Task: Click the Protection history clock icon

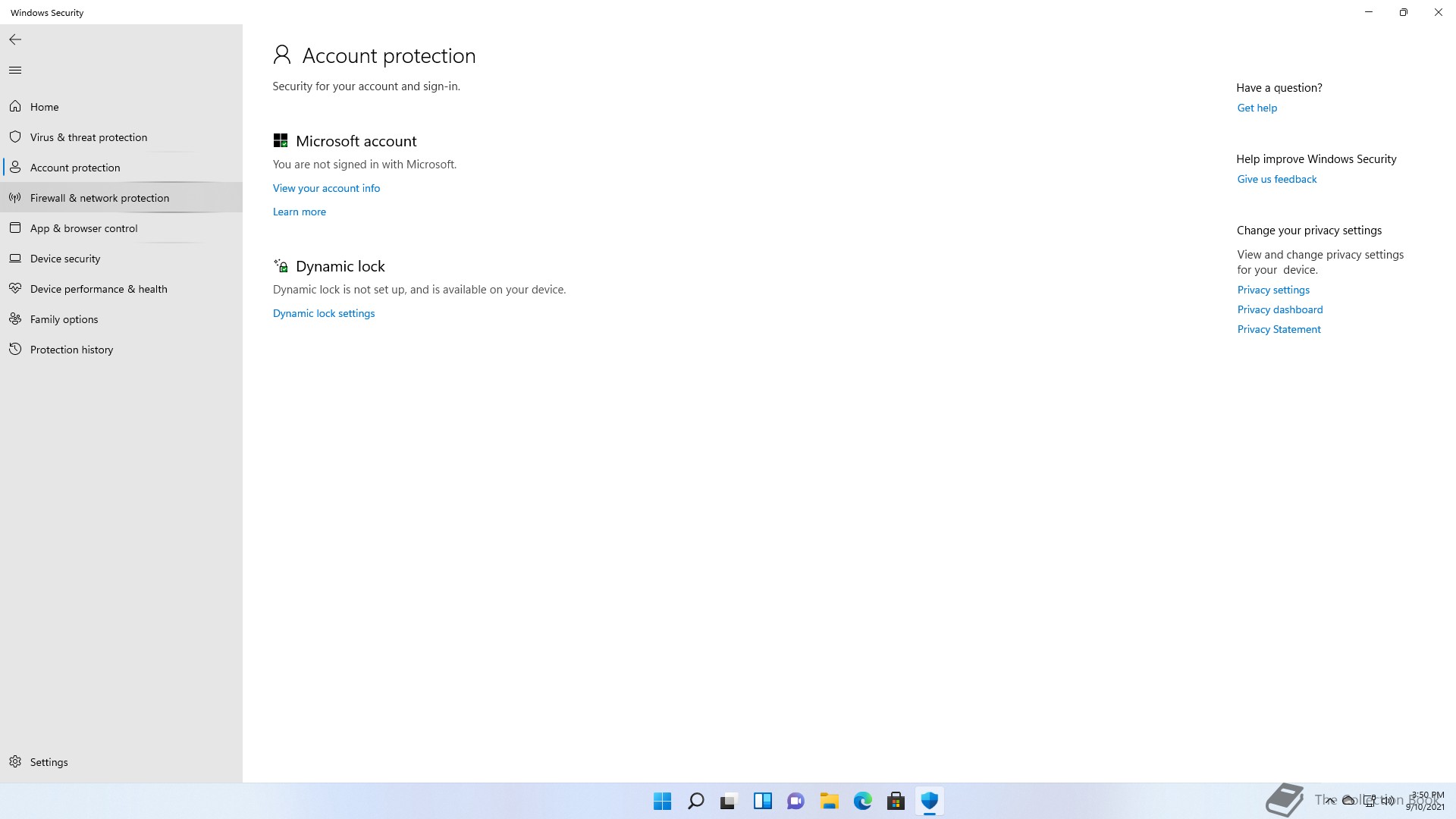Action: point(15,350)
